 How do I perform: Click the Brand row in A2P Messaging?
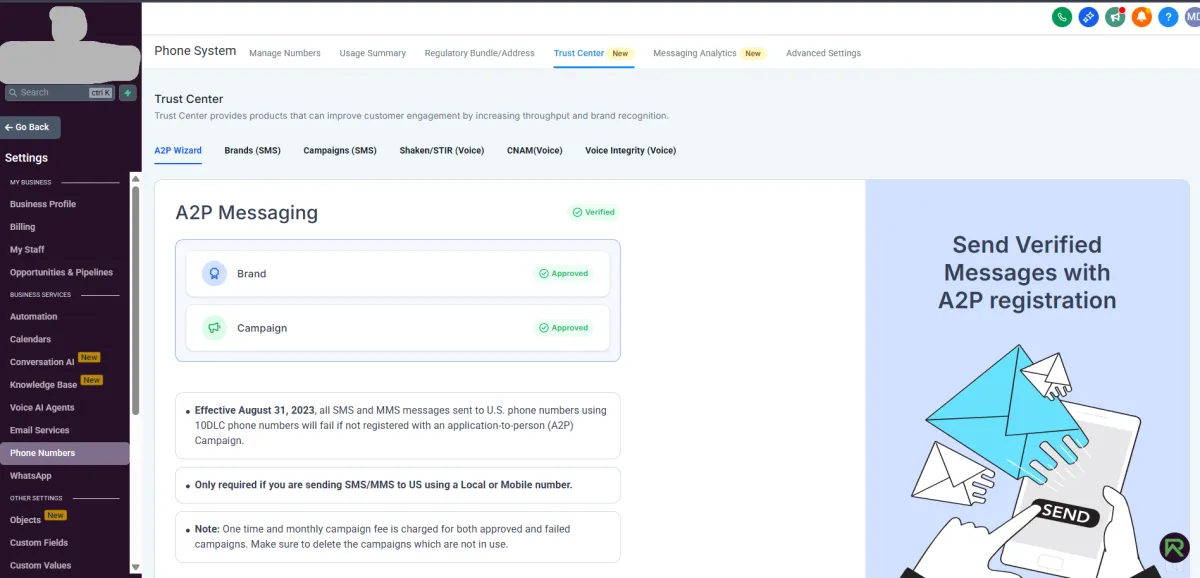point(397,273)
